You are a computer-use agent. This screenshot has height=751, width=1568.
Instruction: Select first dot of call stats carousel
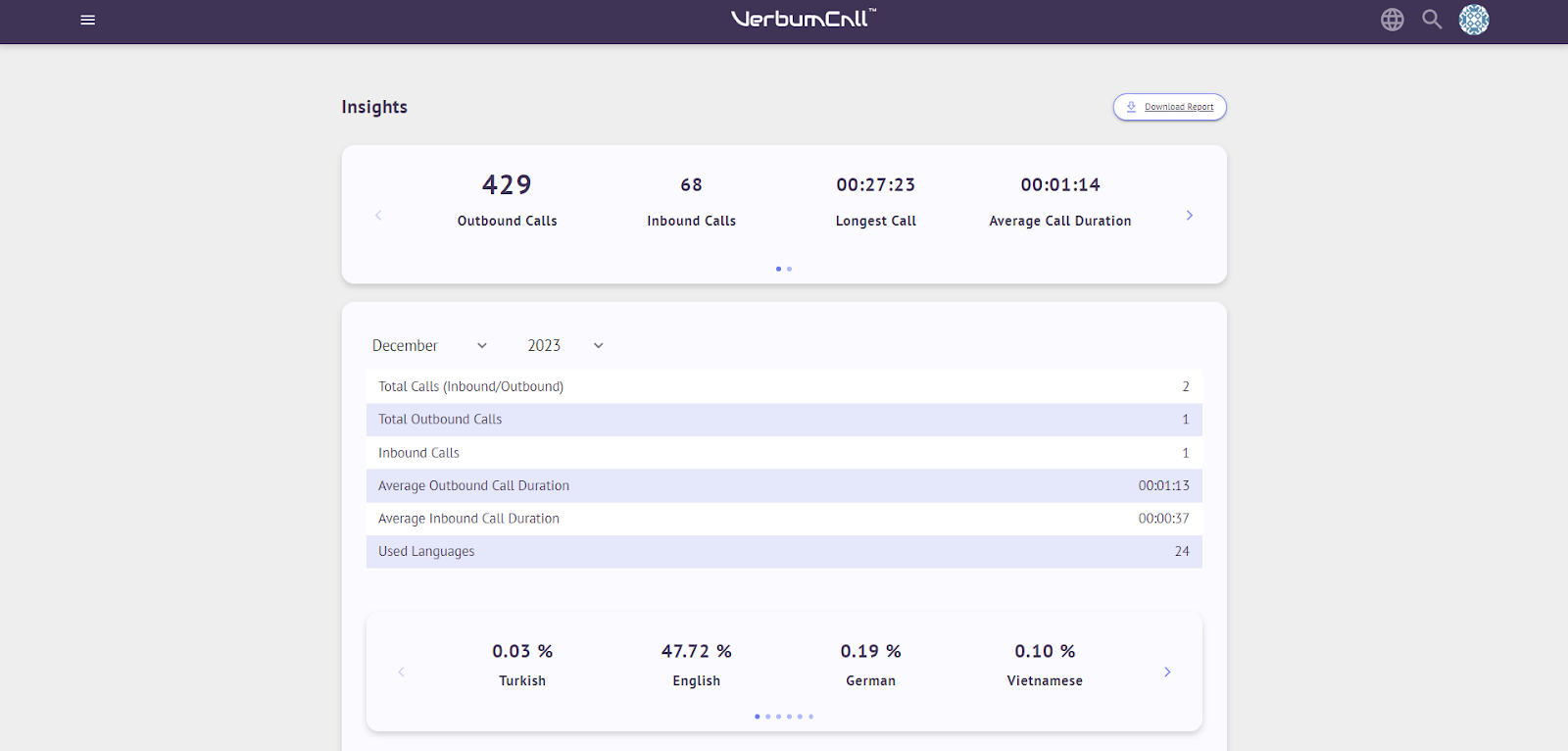(778, 269)
